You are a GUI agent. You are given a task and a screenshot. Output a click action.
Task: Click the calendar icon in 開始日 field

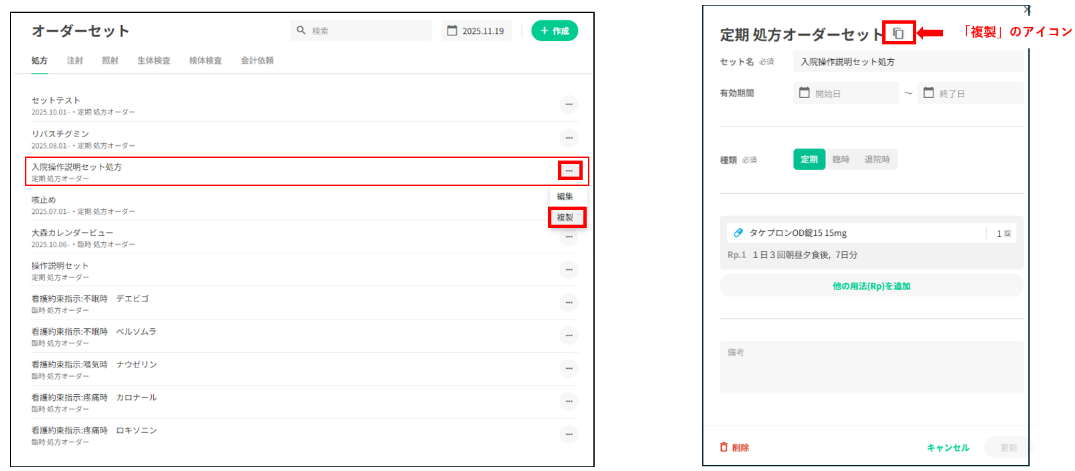pyautogui.click(x=804, y=93)
